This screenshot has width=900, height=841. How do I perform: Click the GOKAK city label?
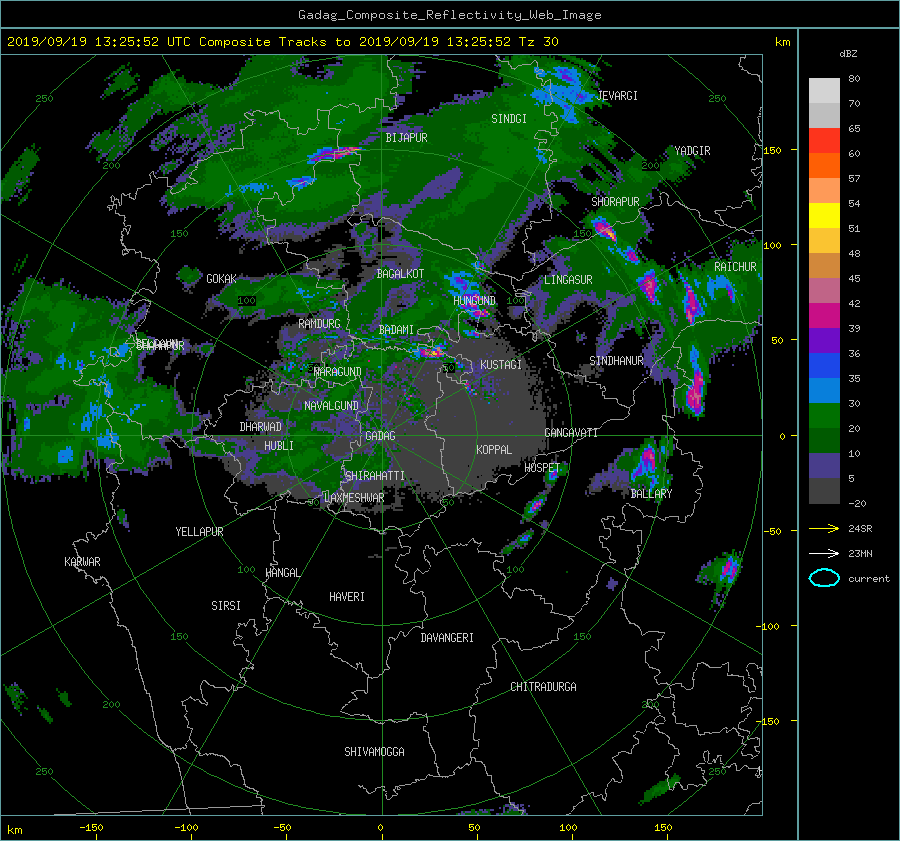222,279
